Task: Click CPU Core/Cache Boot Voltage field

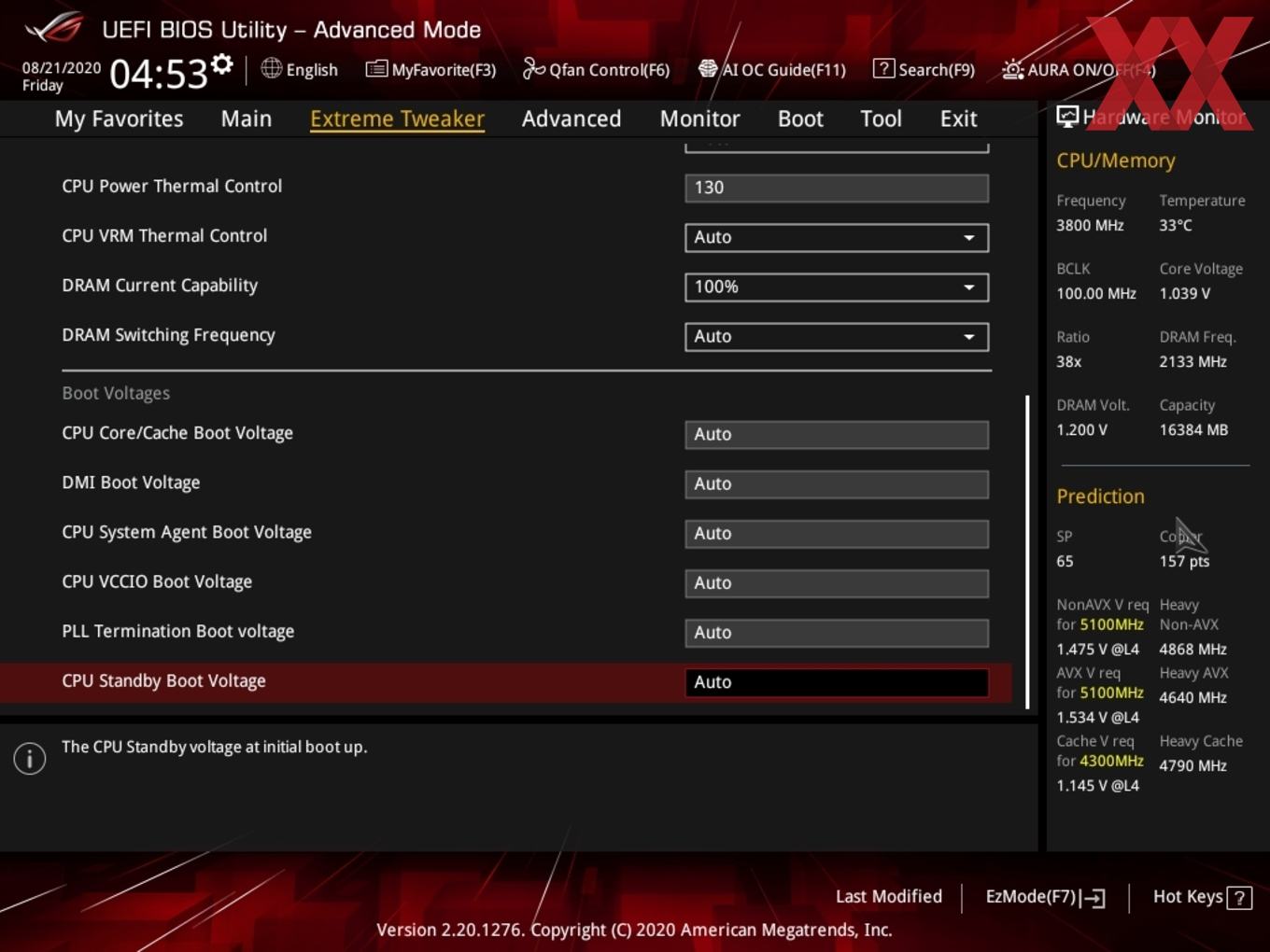Action: pos(837,434)
